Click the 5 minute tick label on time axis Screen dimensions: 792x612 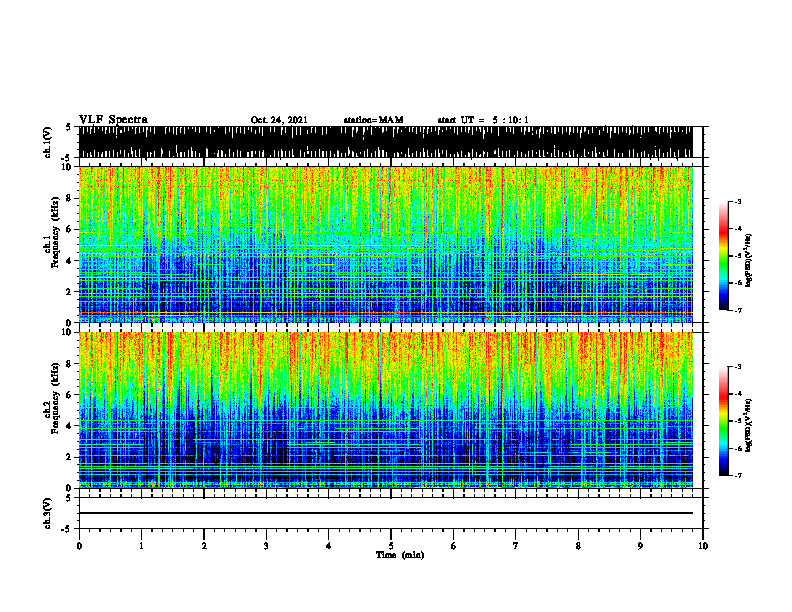[391, 546]
